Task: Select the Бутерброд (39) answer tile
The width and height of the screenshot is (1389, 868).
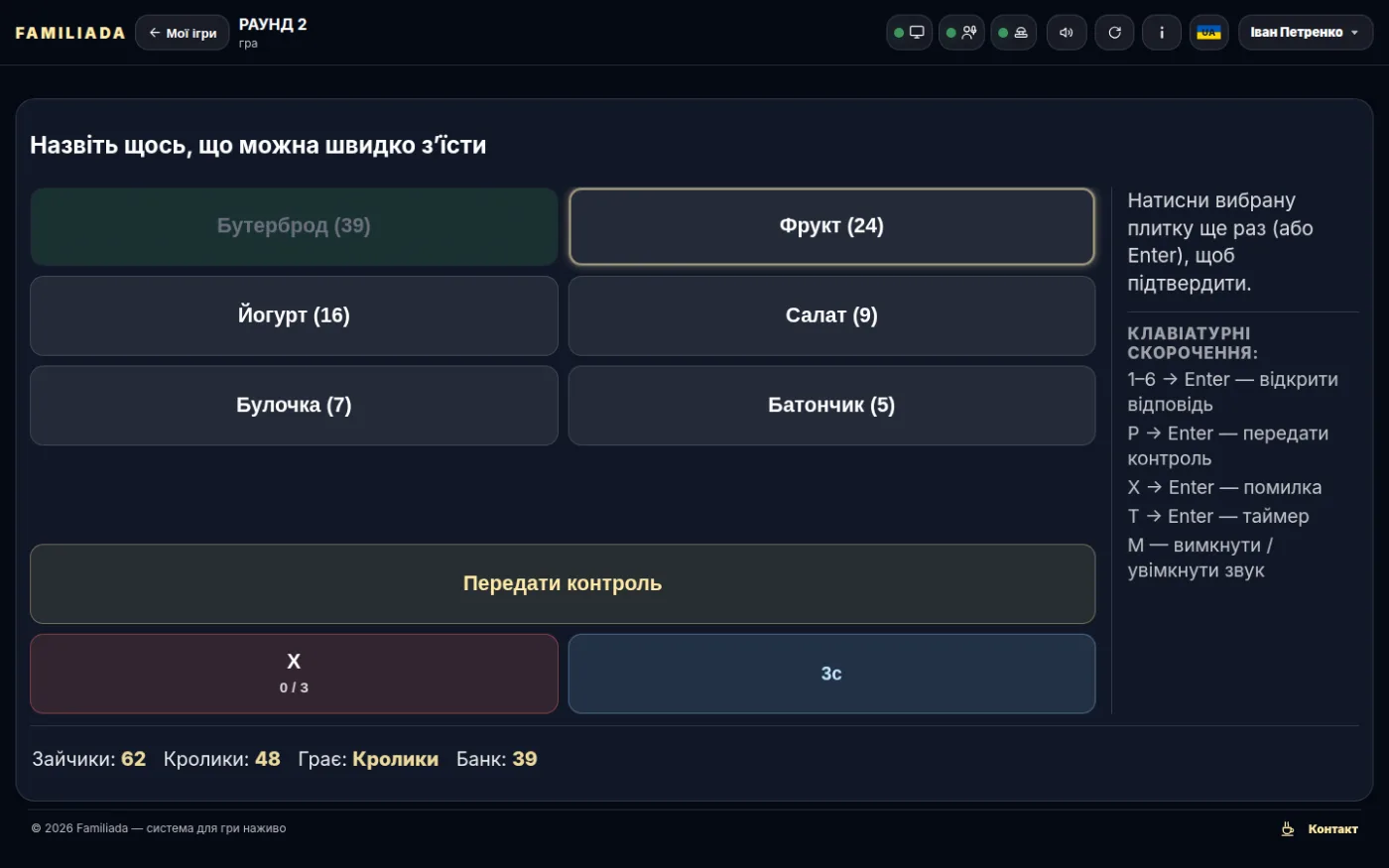Action: [x=294, y=226]
